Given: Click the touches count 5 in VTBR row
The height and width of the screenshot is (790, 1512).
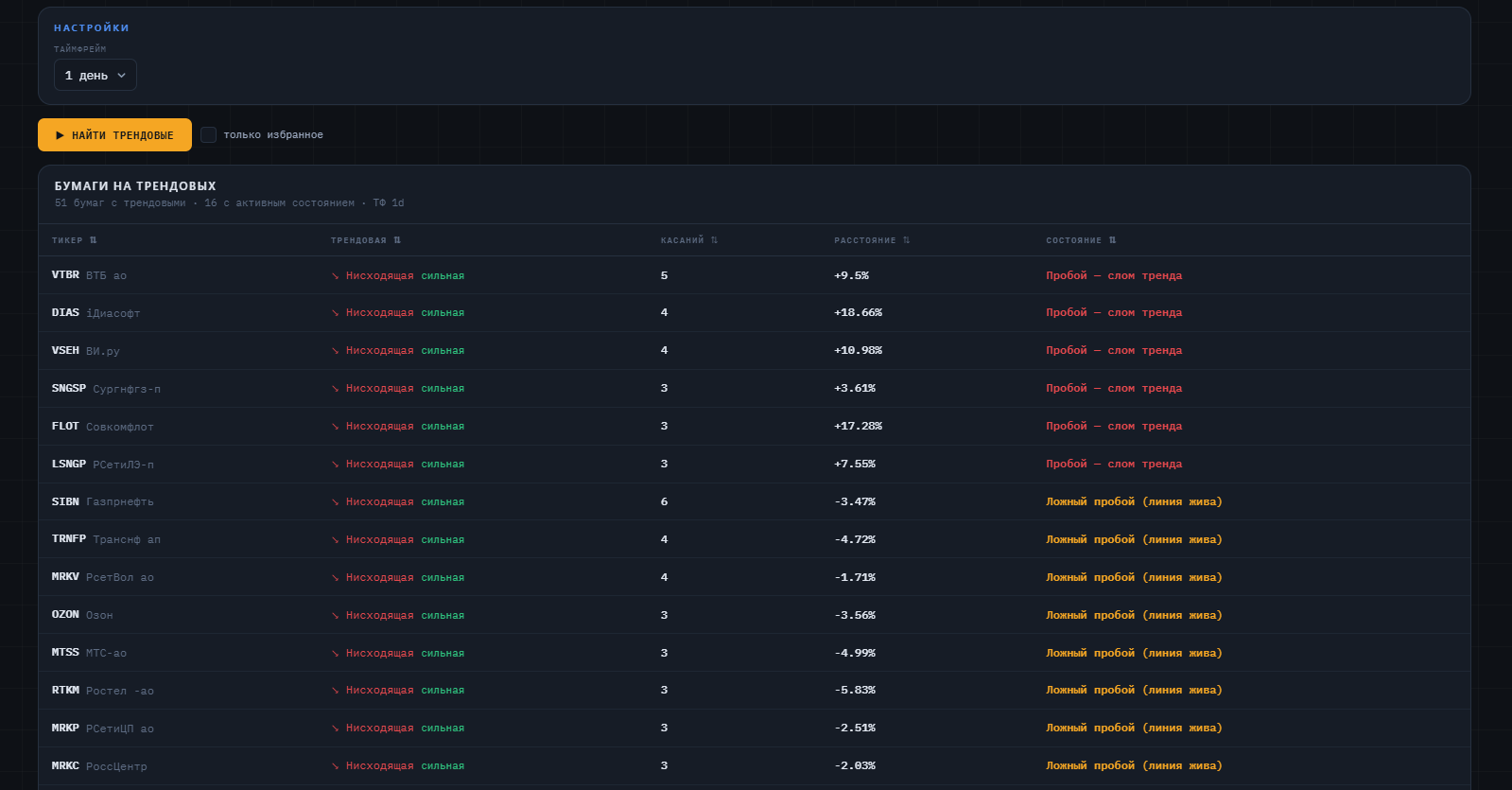Looking at the screenshot, I should click(664, 275).
